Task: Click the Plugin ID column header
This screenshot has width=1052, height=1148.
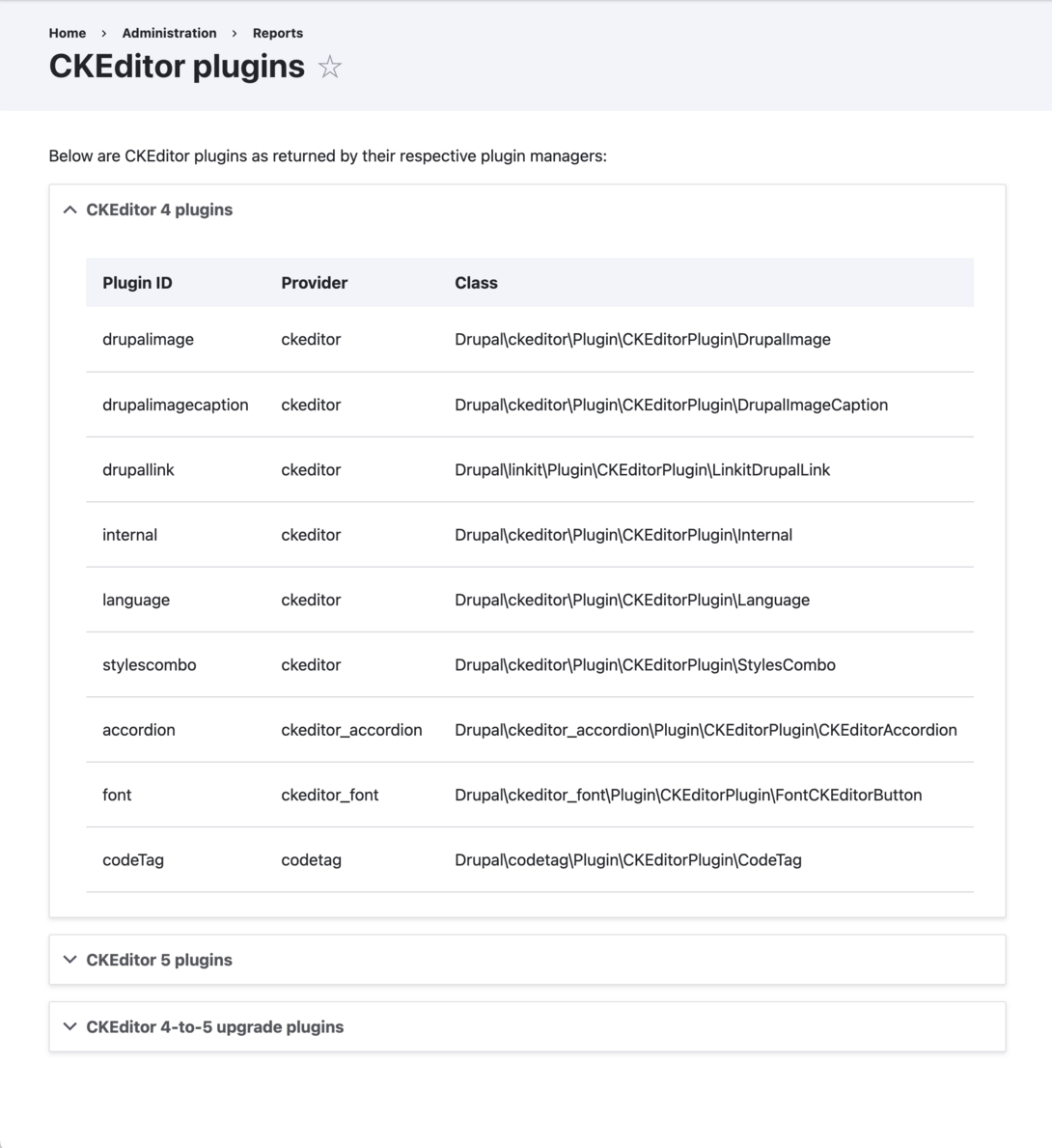Action: pyautogui.click(x=137, y=282)
